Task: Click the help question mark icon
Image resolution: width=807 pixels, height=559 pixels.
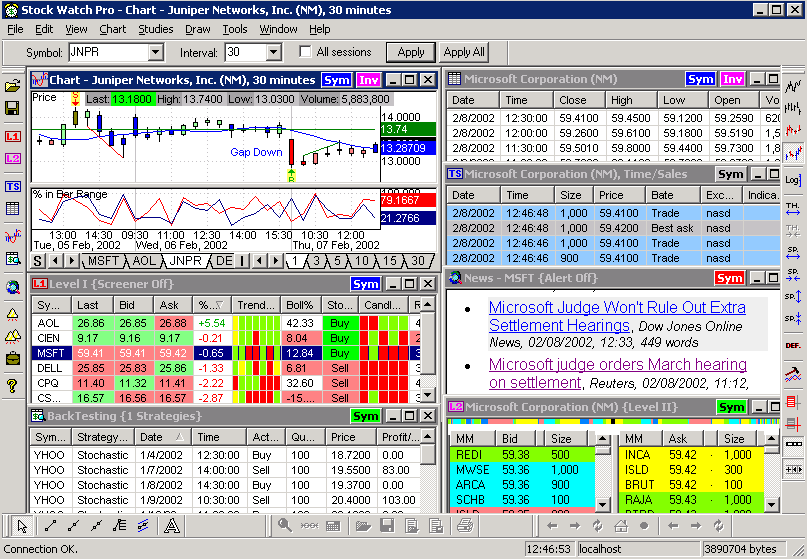Action: (13, 385)
